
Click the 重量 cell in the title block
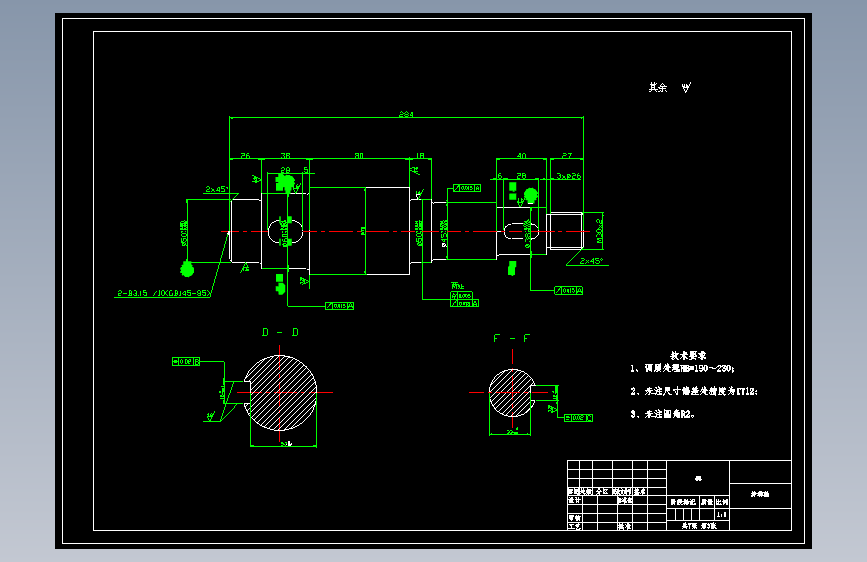pos(707,502)
